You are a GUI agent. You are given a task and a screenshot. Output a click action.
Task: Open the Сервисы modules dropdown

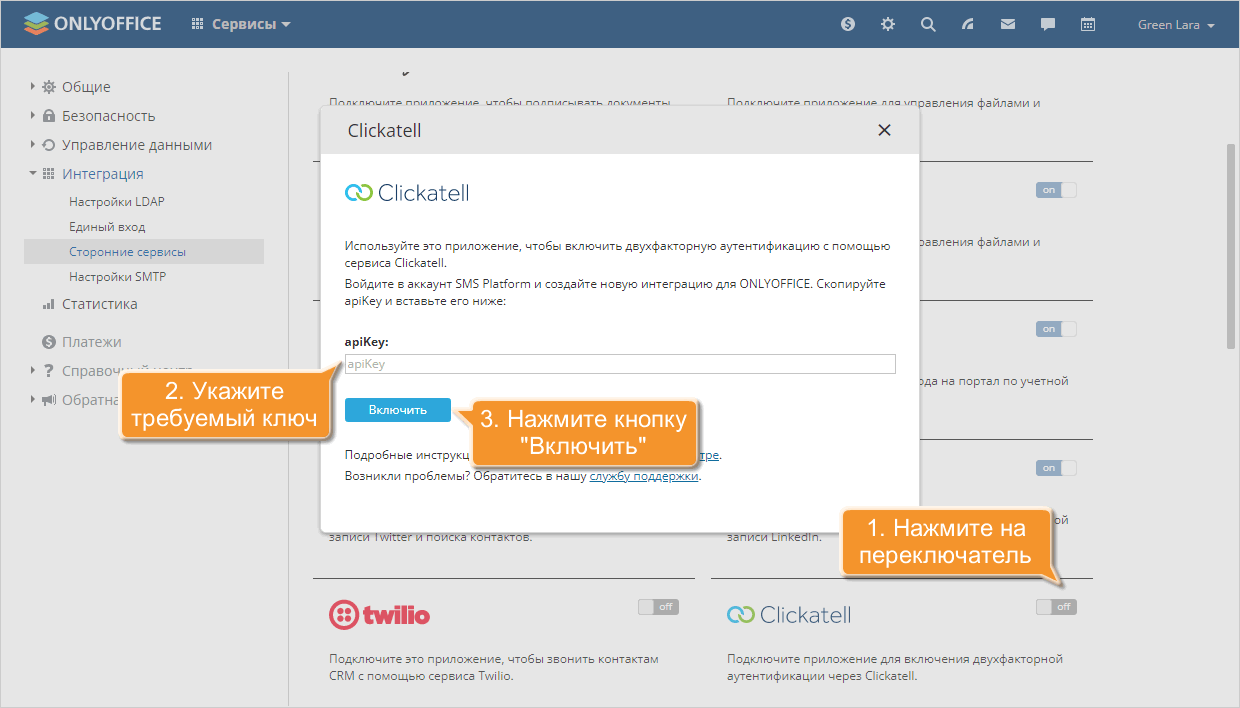click(241, 24)
